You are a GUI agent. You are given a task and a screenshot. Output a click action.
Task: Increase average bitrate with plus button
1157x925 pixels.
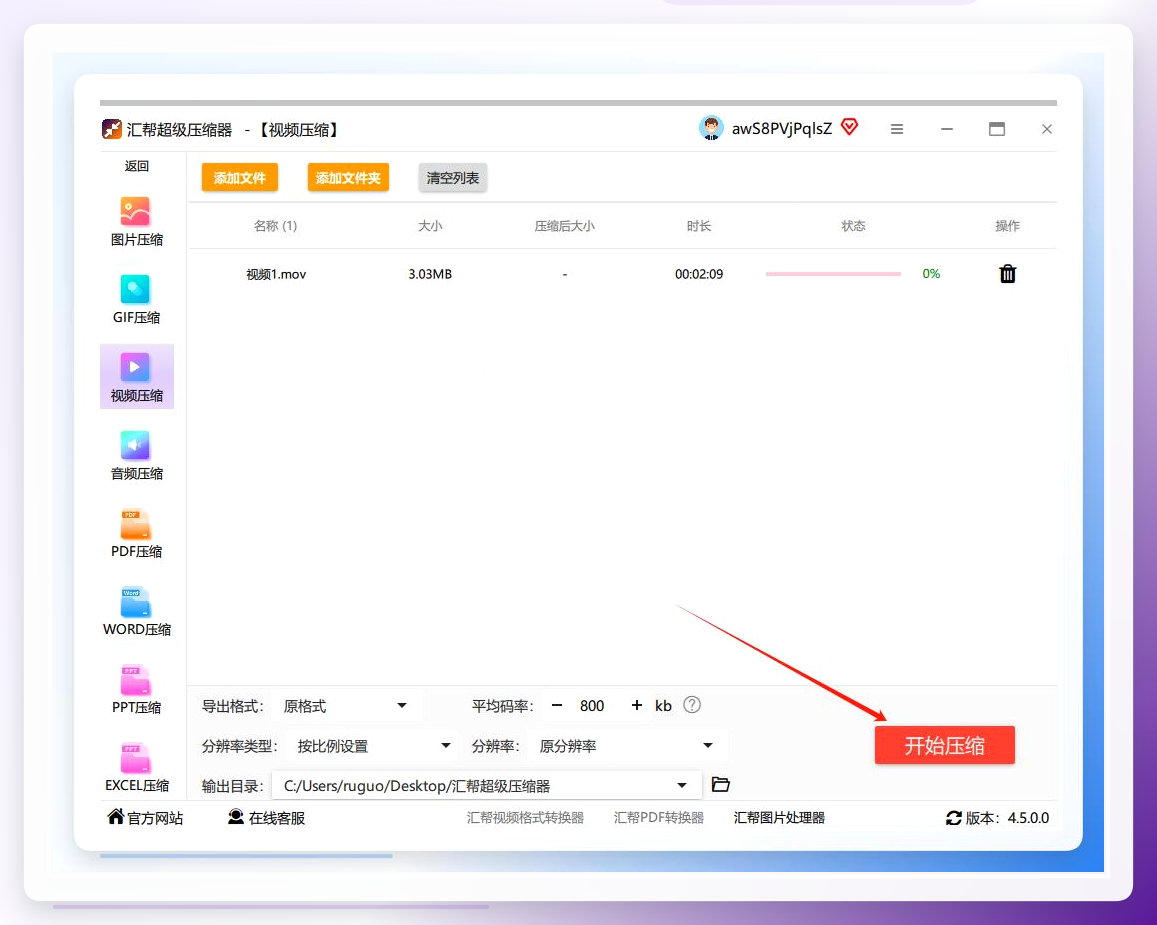click(636, 706)
